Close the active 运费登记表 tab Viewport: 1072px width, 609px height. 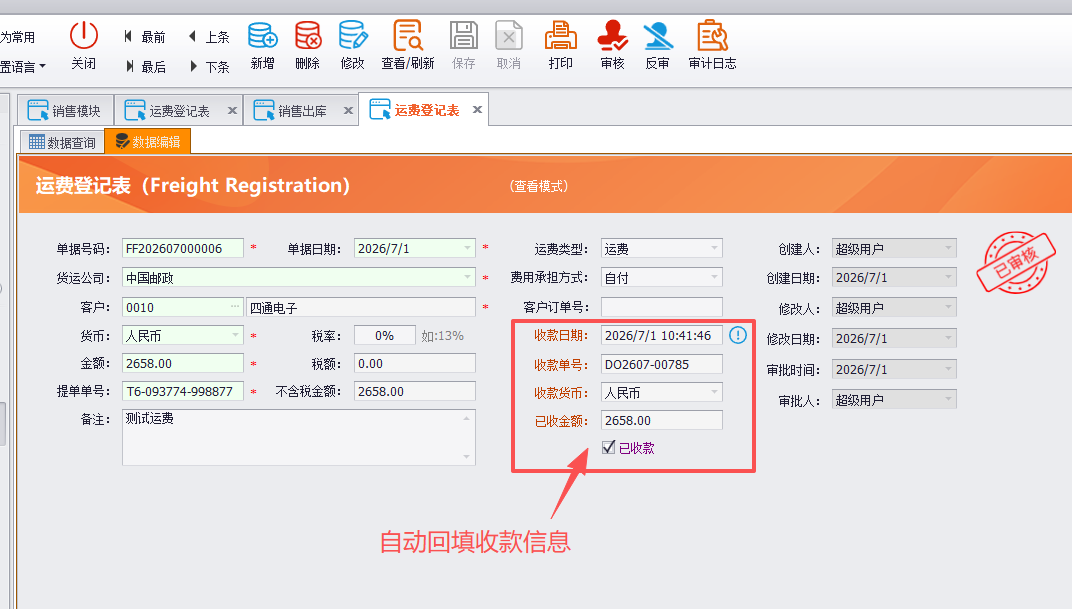pos(477,109)
